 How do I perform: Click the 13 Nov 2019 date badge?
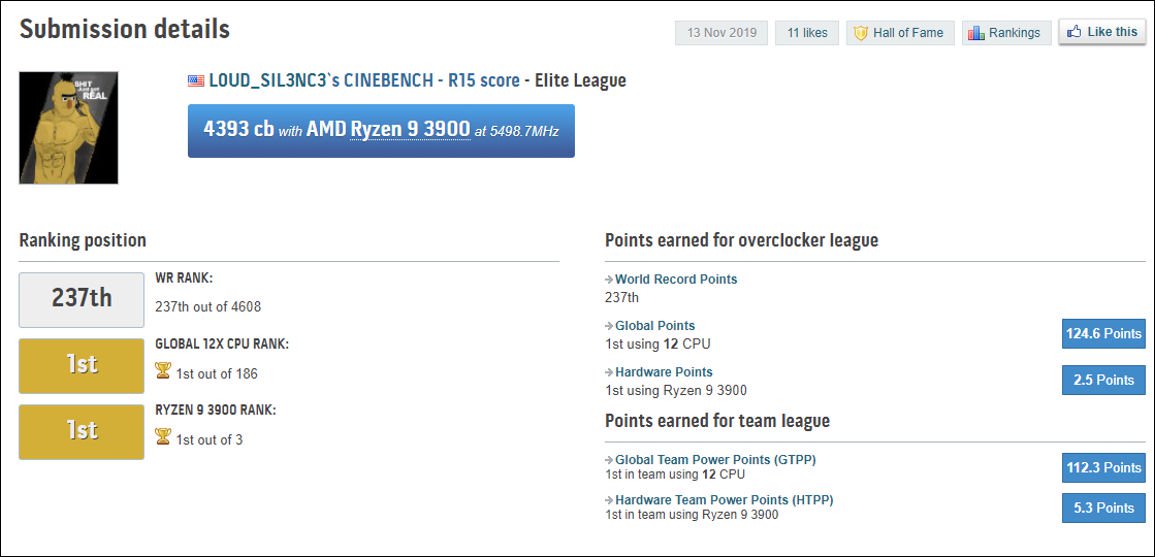point(721,32)
